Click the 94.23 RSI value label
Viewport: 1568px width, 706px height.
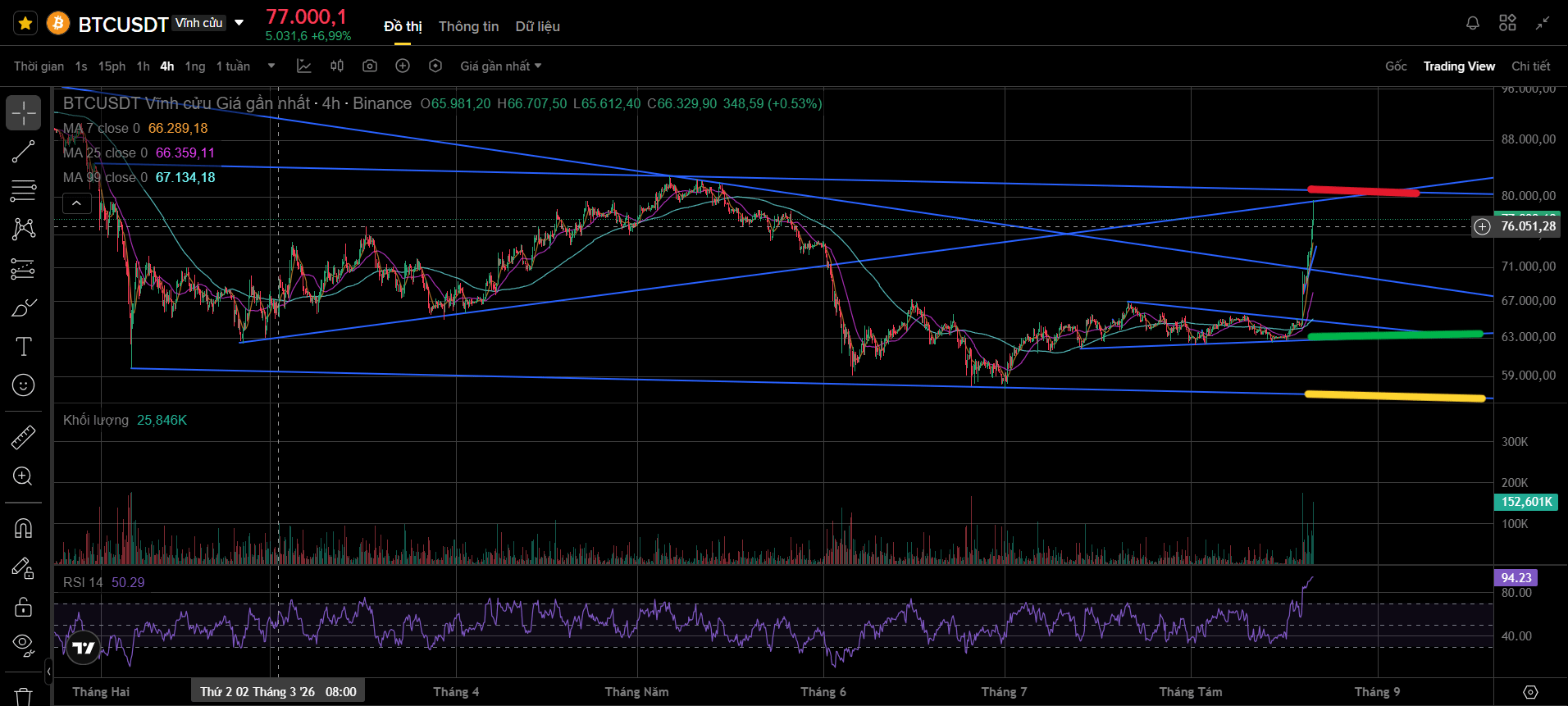1516,578
